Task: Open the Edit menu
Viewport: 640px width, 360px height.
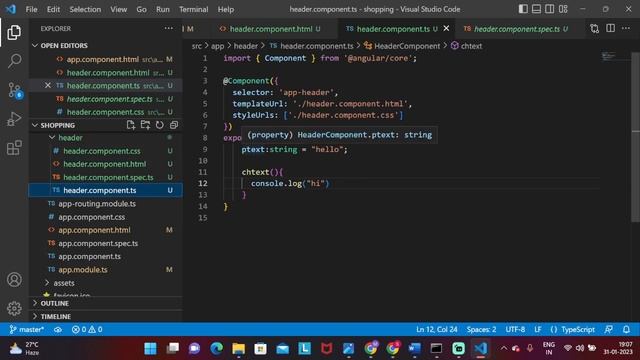Action: 53,9
